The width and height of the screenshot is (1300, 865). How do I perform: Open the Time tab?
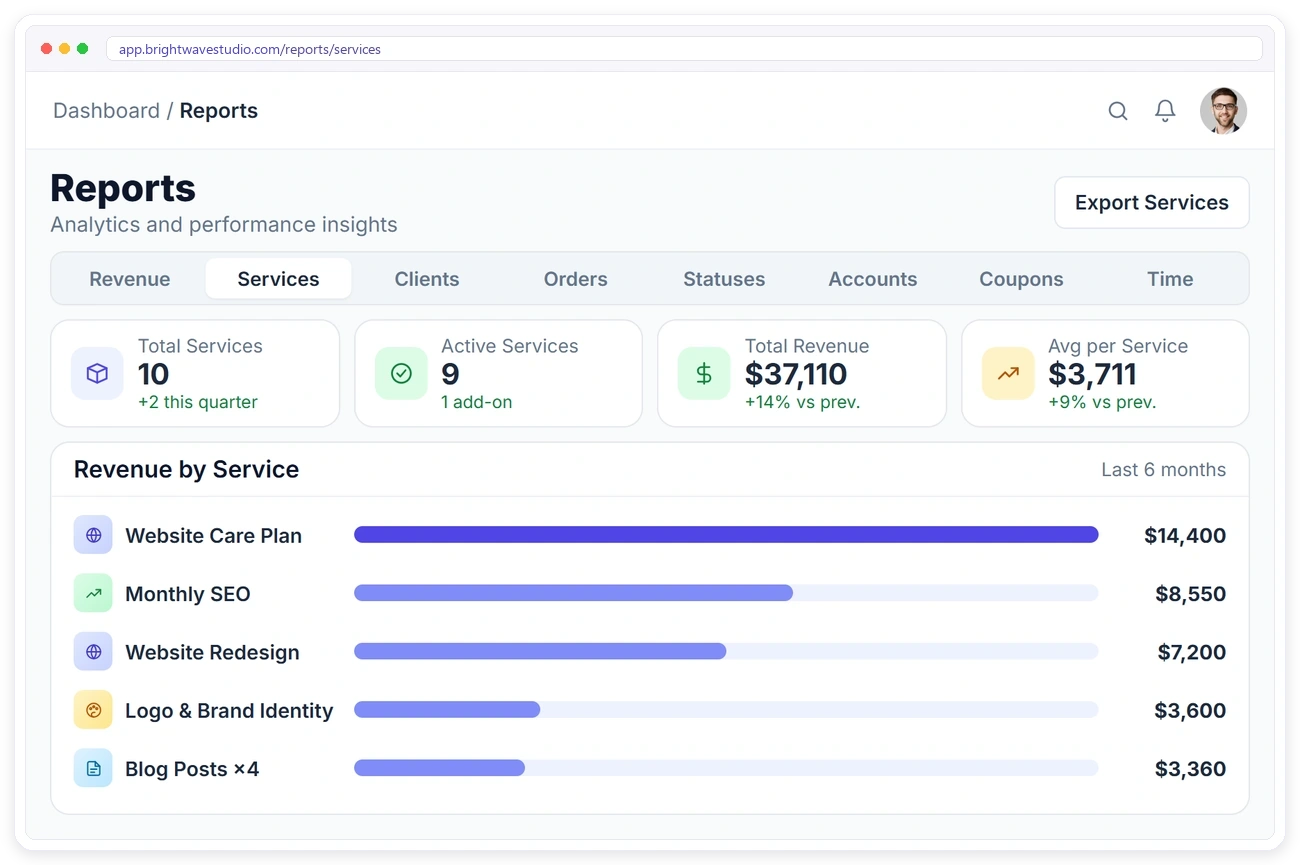coord(1170,279)
